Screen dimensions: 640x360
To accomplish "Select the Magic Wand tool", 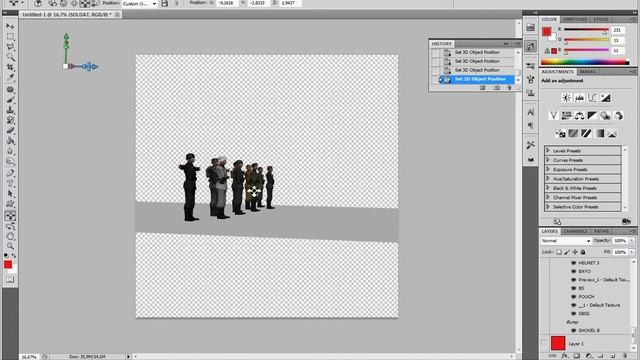I will click(x=10, y=57).
